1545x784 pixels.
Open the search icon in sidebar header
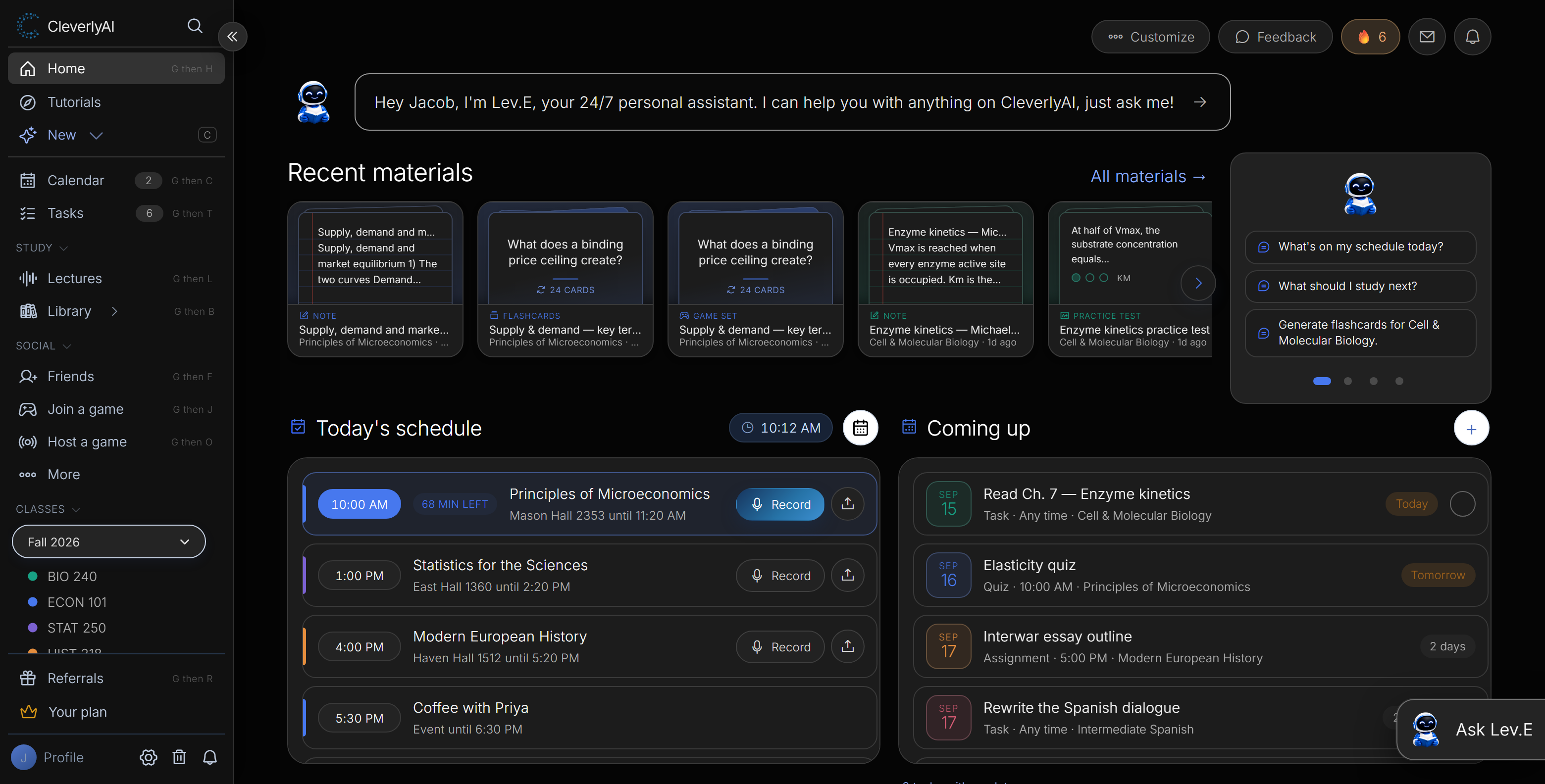(x=195, y=26)
